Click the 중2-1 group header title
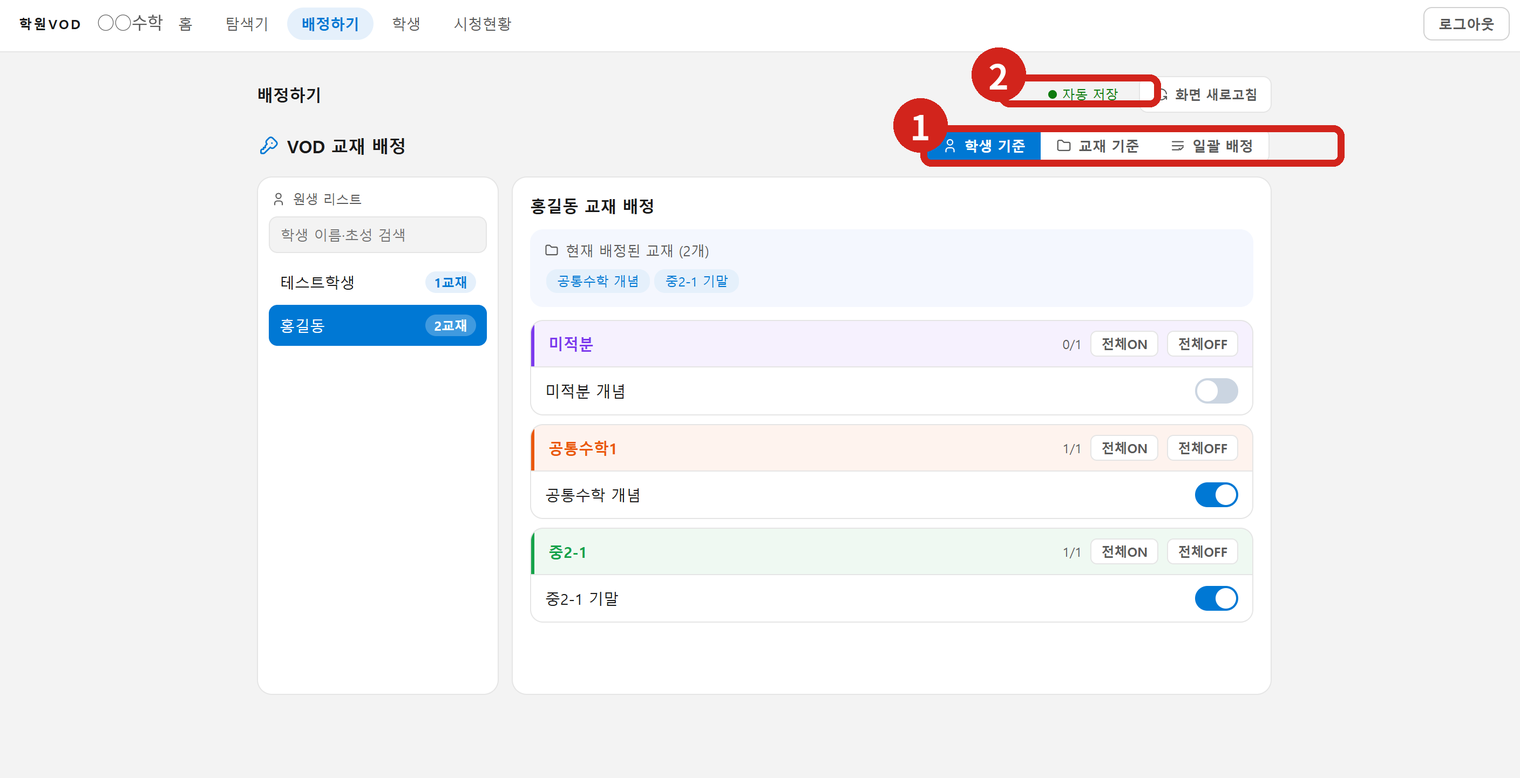1520x778 pixels. click(x=567, y=552)
